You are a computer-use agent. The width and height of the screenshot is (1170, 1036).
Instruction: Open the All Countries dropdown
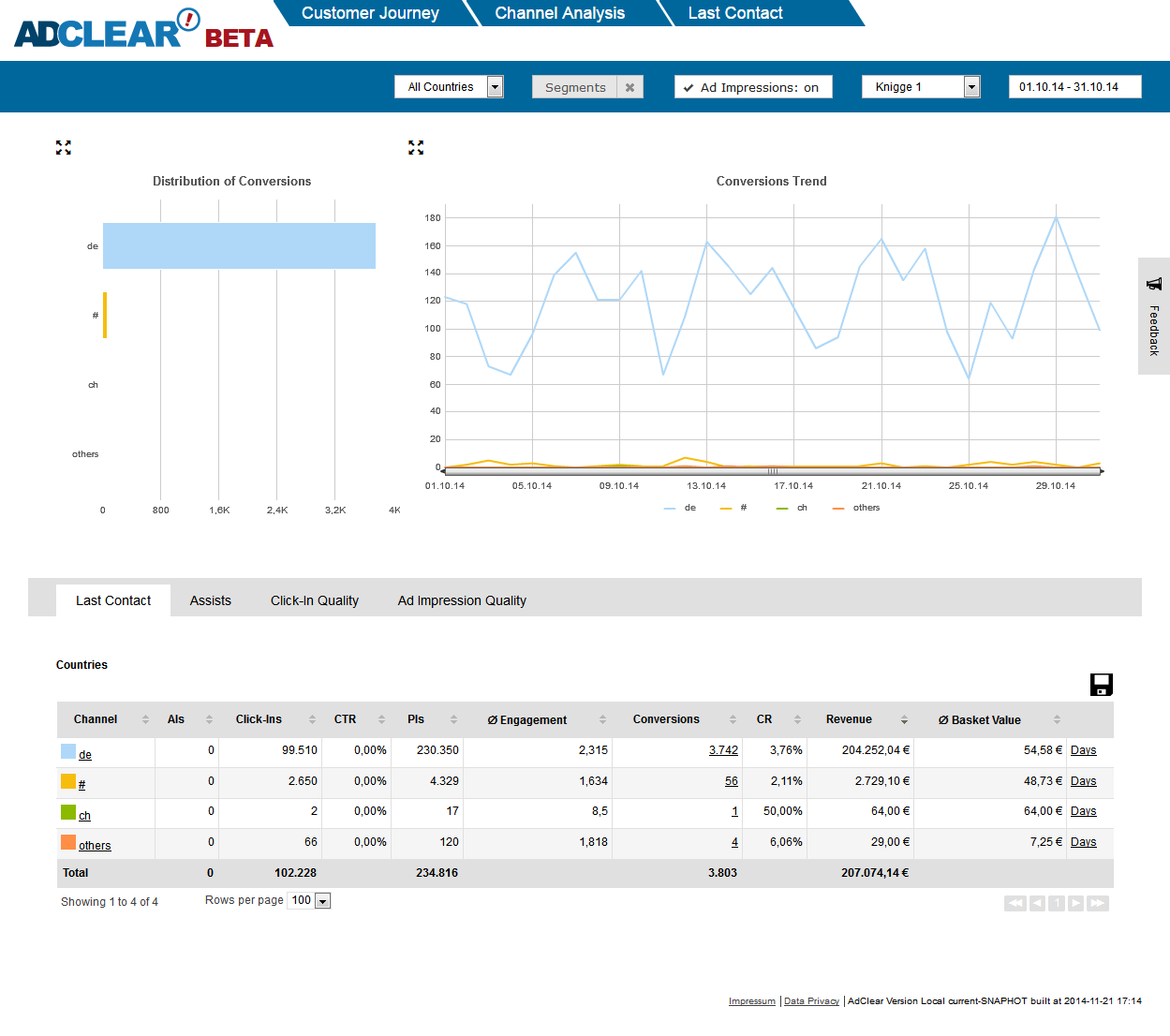click(496, 87)
